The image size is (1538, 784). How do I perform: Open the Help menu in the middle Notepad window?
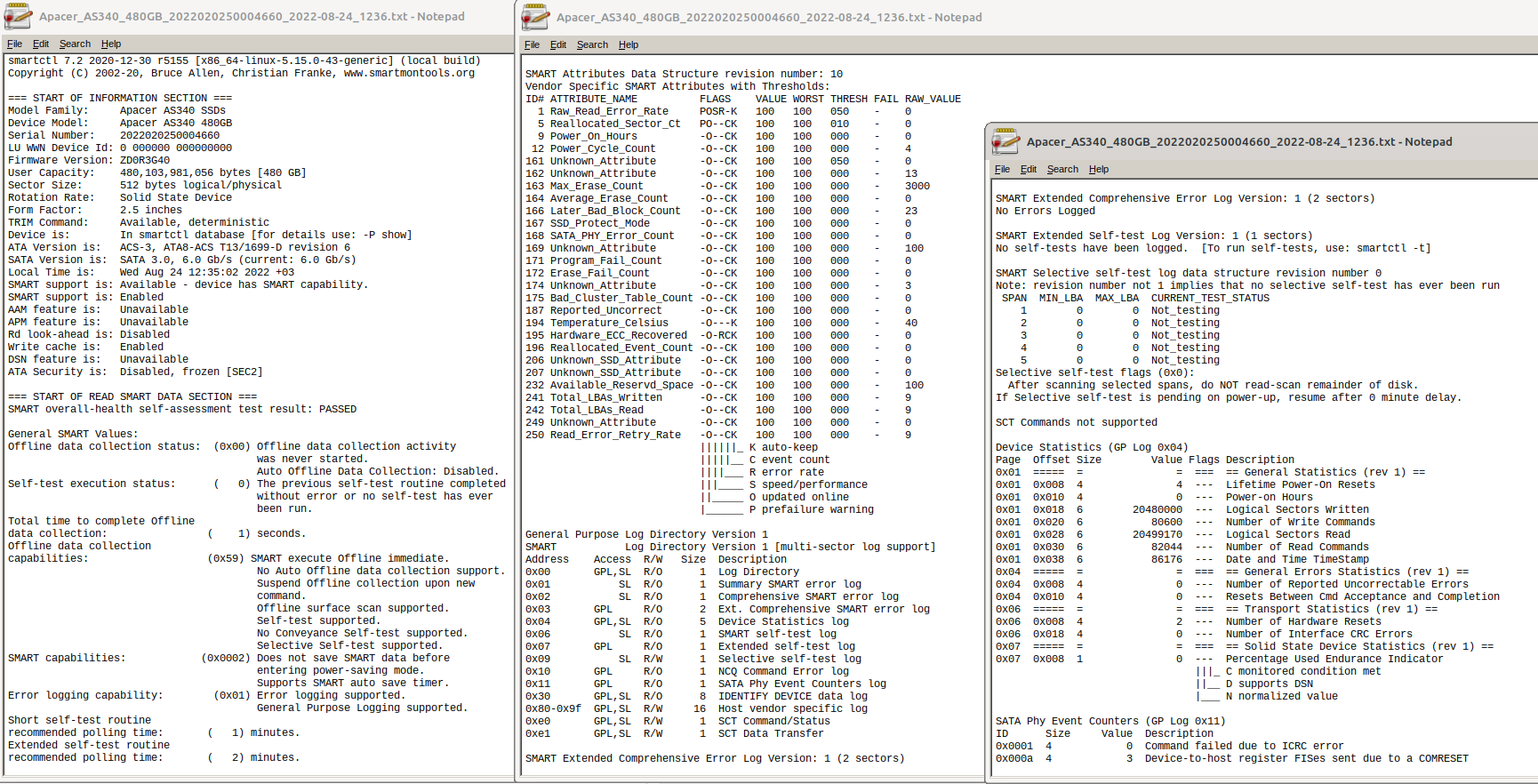click(x=629, y=44)
